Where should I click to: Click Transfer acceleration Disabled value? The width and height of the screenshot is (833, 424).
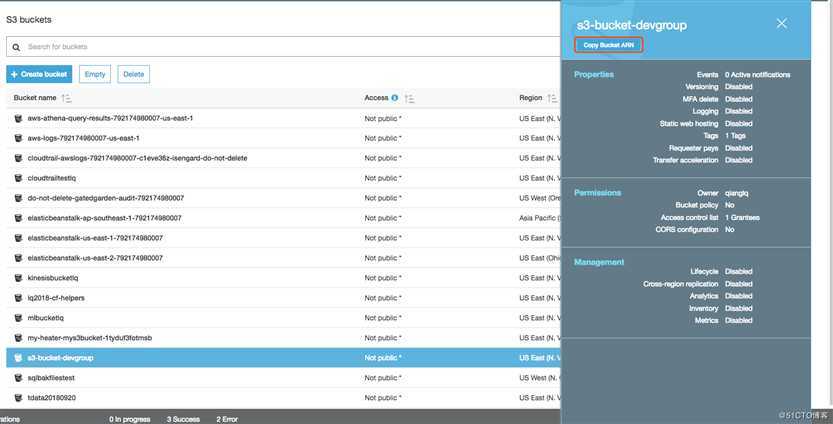click(738, 160)
